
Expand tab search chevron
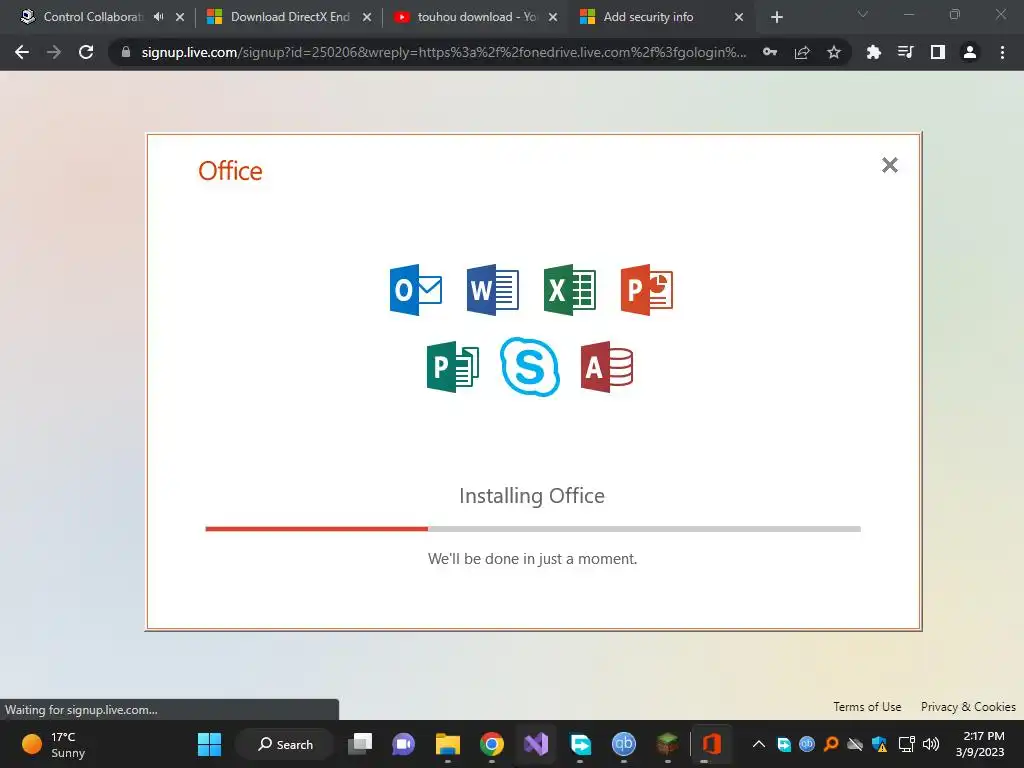click(x=863, y=14)
